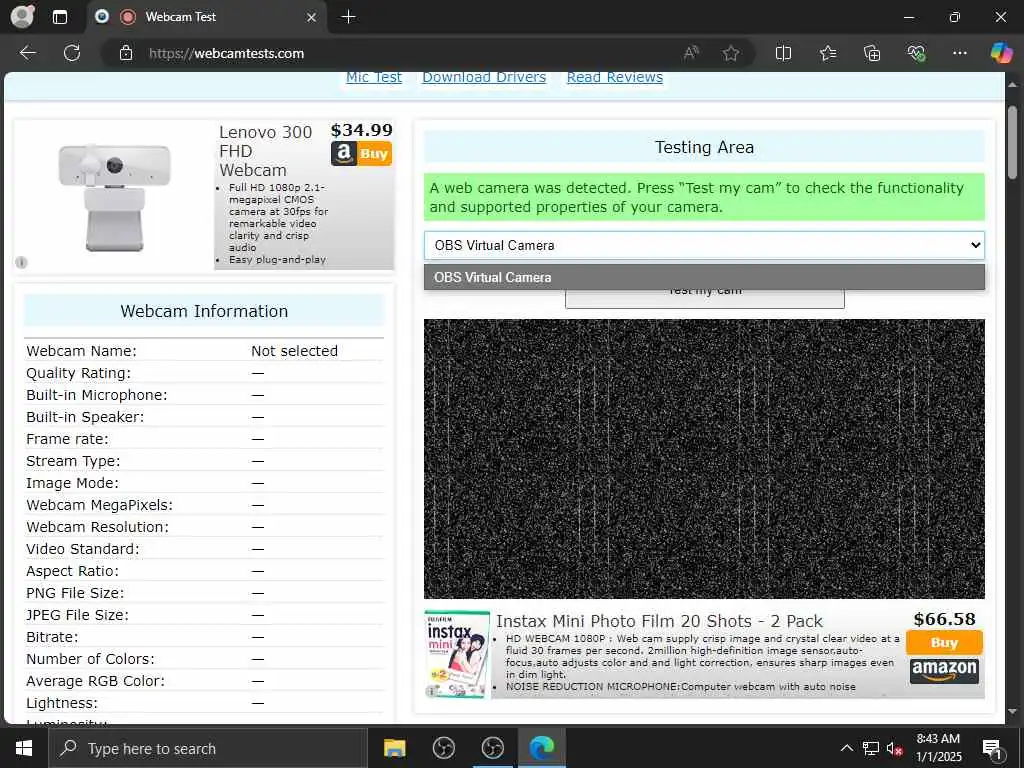Click the webcam preview noise area
Screen dimensions: 1024x768
click(704, 458)
